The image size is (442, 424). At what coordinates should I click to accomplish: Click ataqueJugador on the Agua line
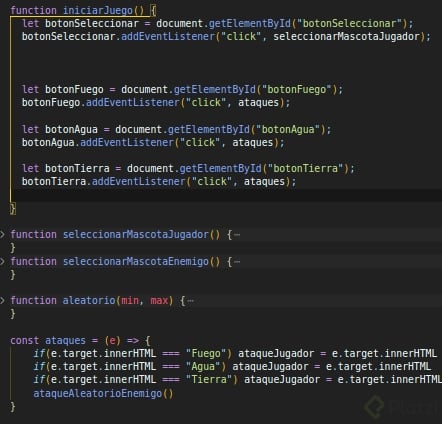tap(270, 366)
